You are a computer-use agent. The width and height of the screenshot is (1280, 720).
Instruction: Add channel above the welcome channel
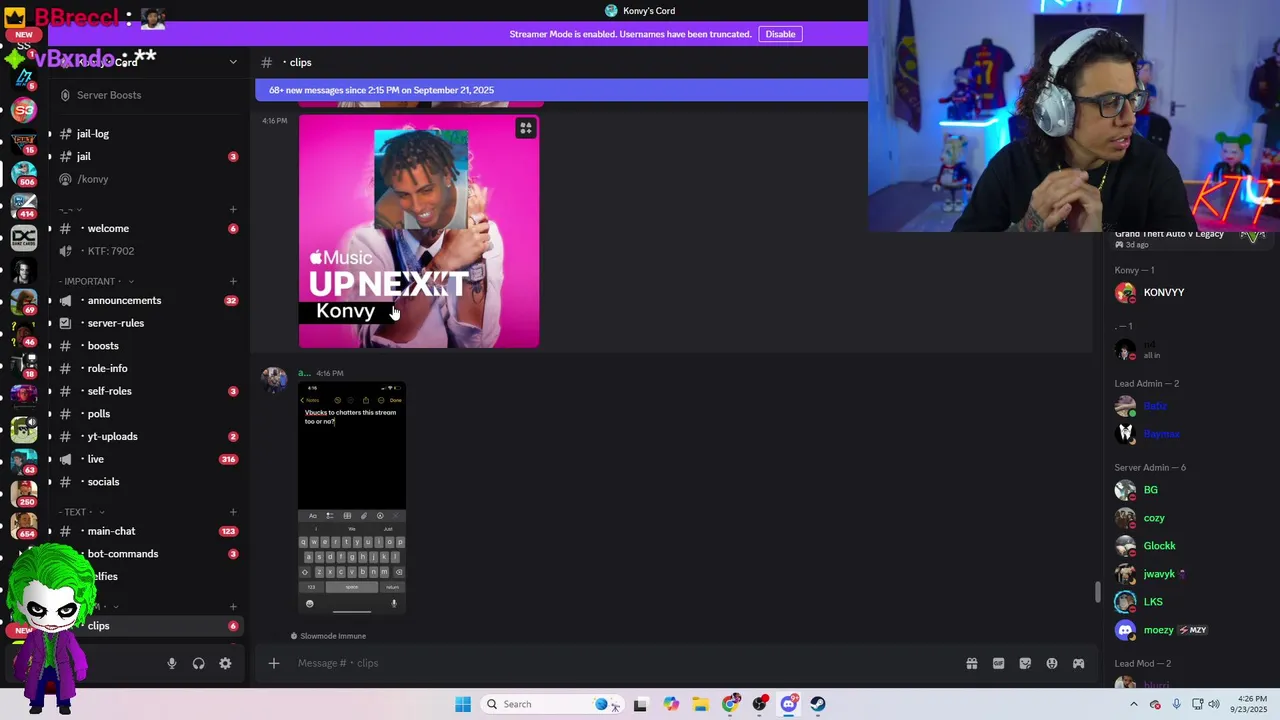click(233, 210)
